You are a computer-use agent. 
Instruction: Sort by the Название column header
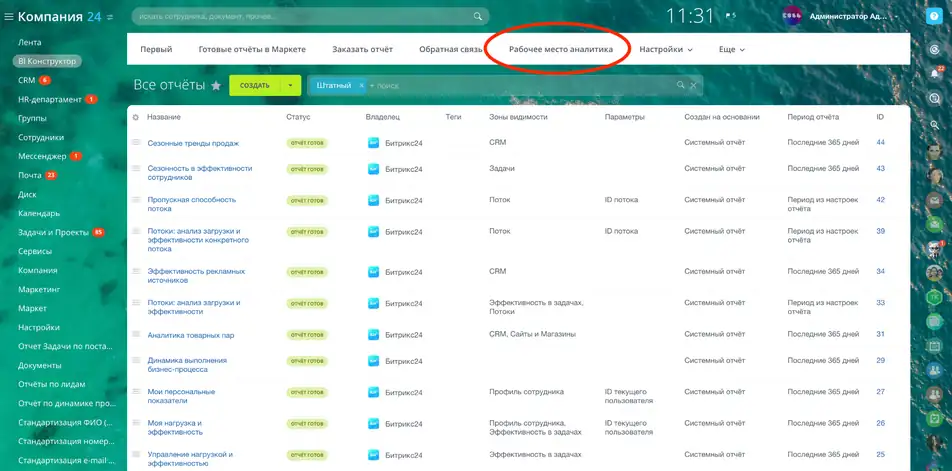pos(164,117)
